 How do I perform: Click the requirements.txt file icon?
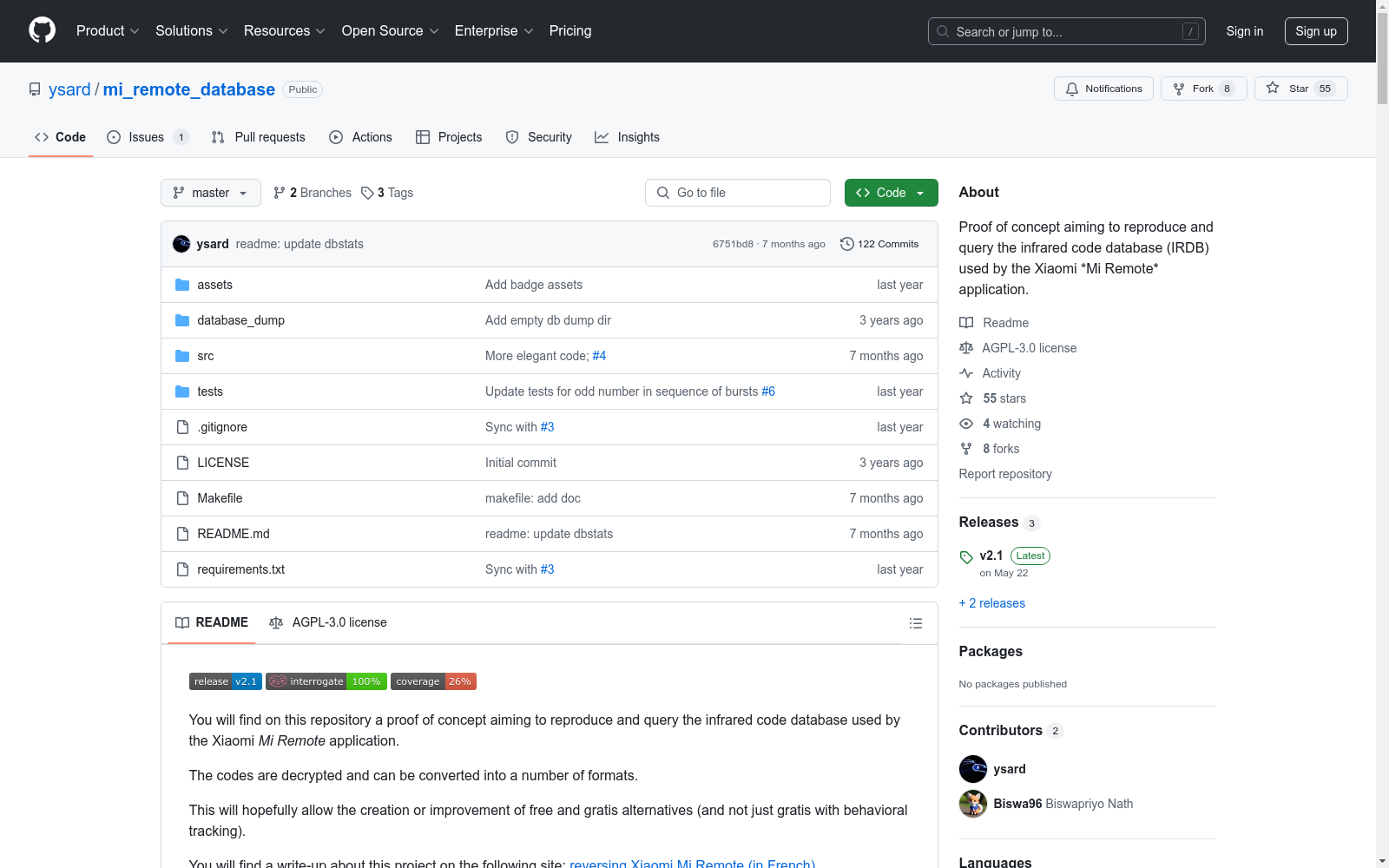coord(182,569)
